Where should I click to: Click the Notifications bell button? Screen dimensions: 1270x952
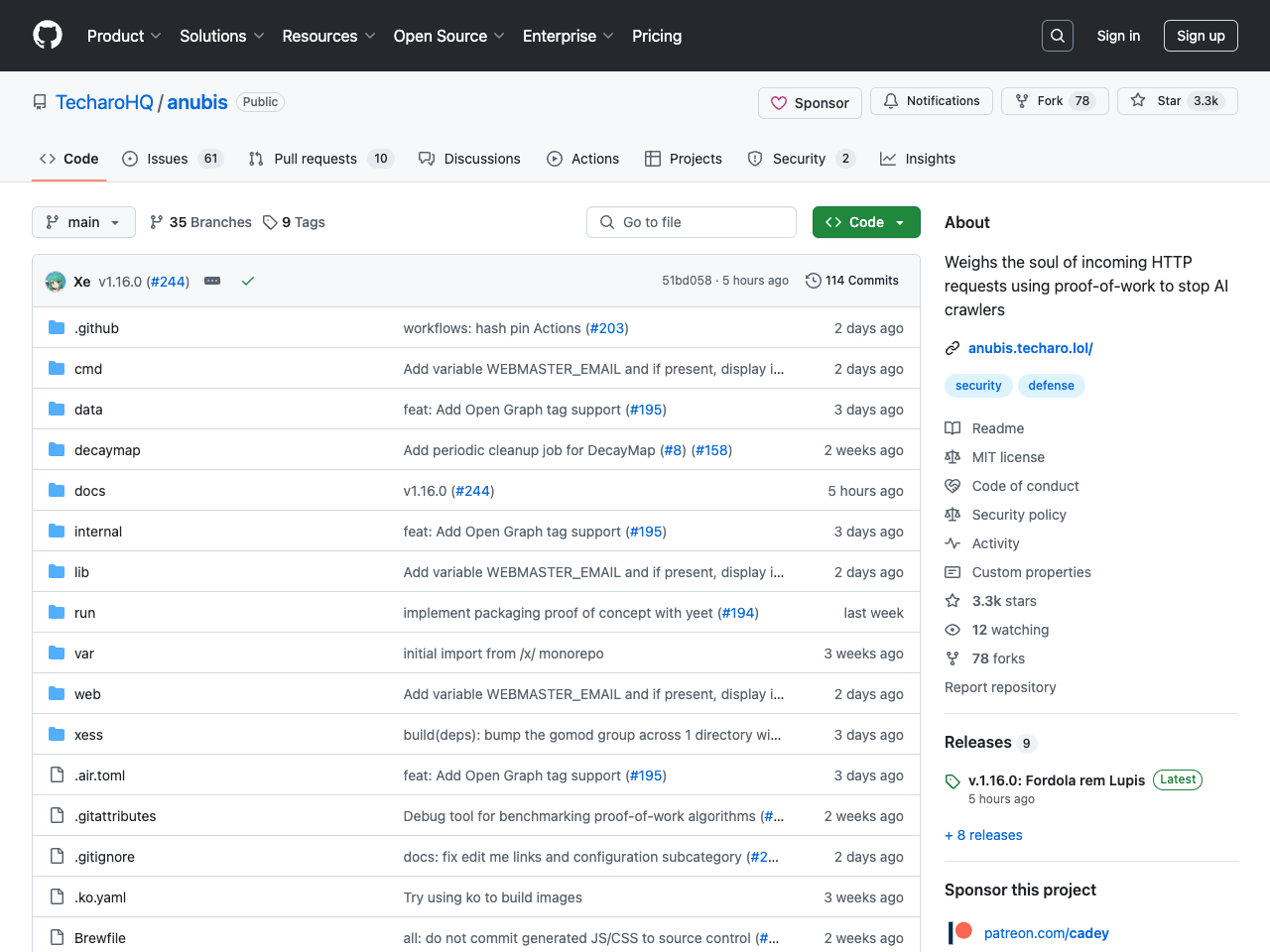(932, 101)
